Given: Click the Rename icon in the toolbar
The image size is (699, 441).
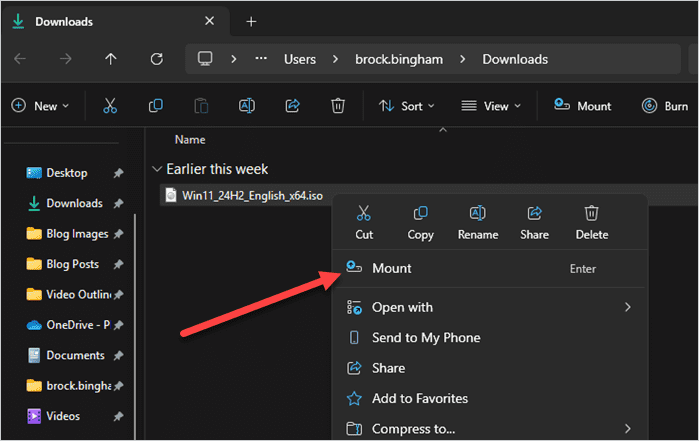Looking at the screenshot, I should (x=247, y=106).
